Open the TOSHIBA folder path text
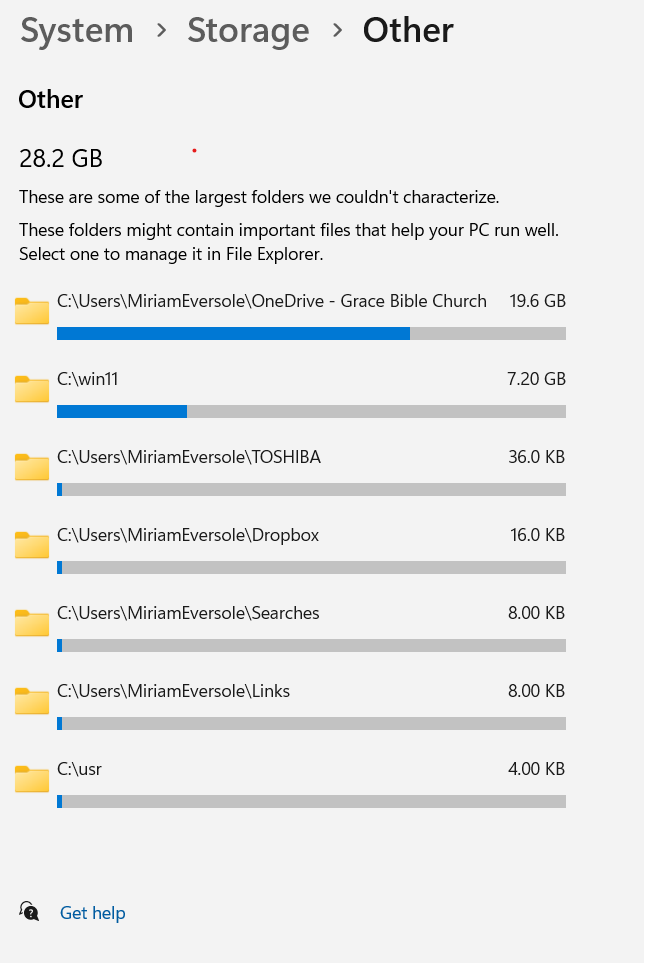Screen dimensions: 645x964 point(189,457)
